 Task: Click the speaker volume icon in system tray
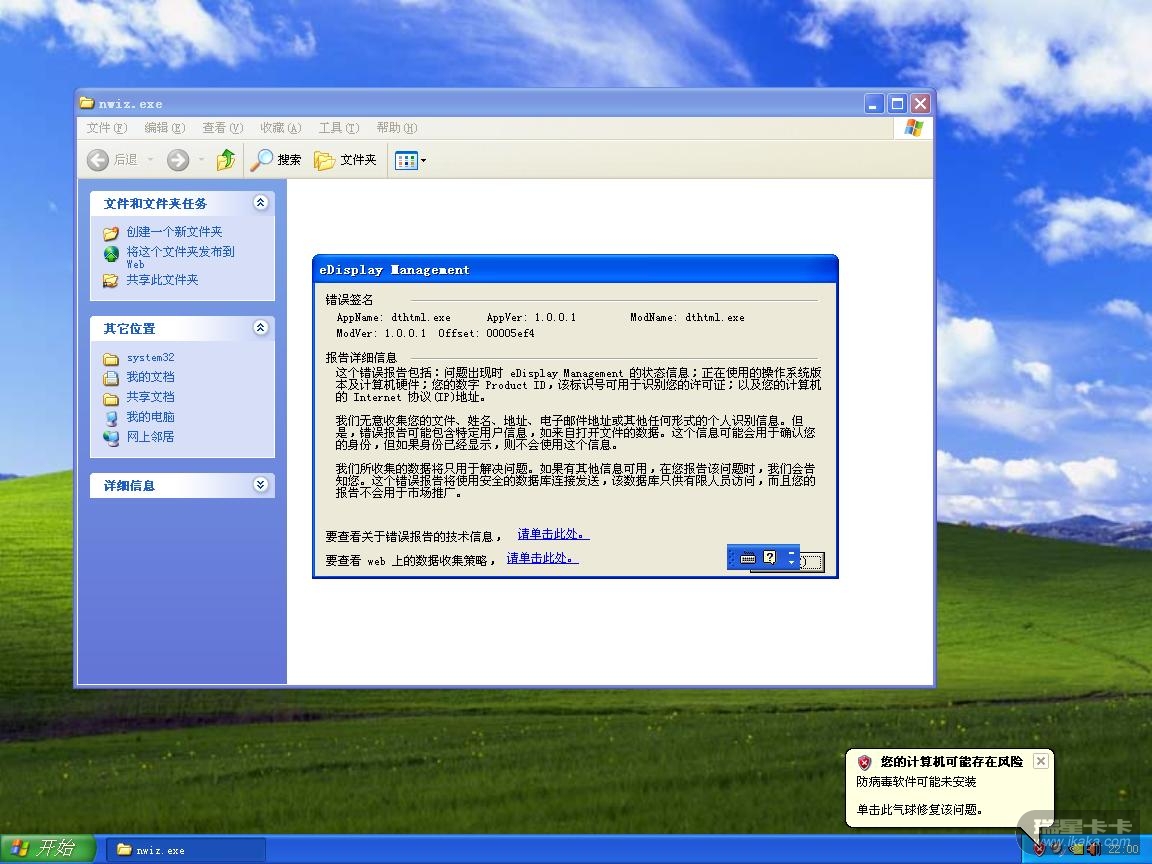pyautogui.click(x=1092, y=849)
